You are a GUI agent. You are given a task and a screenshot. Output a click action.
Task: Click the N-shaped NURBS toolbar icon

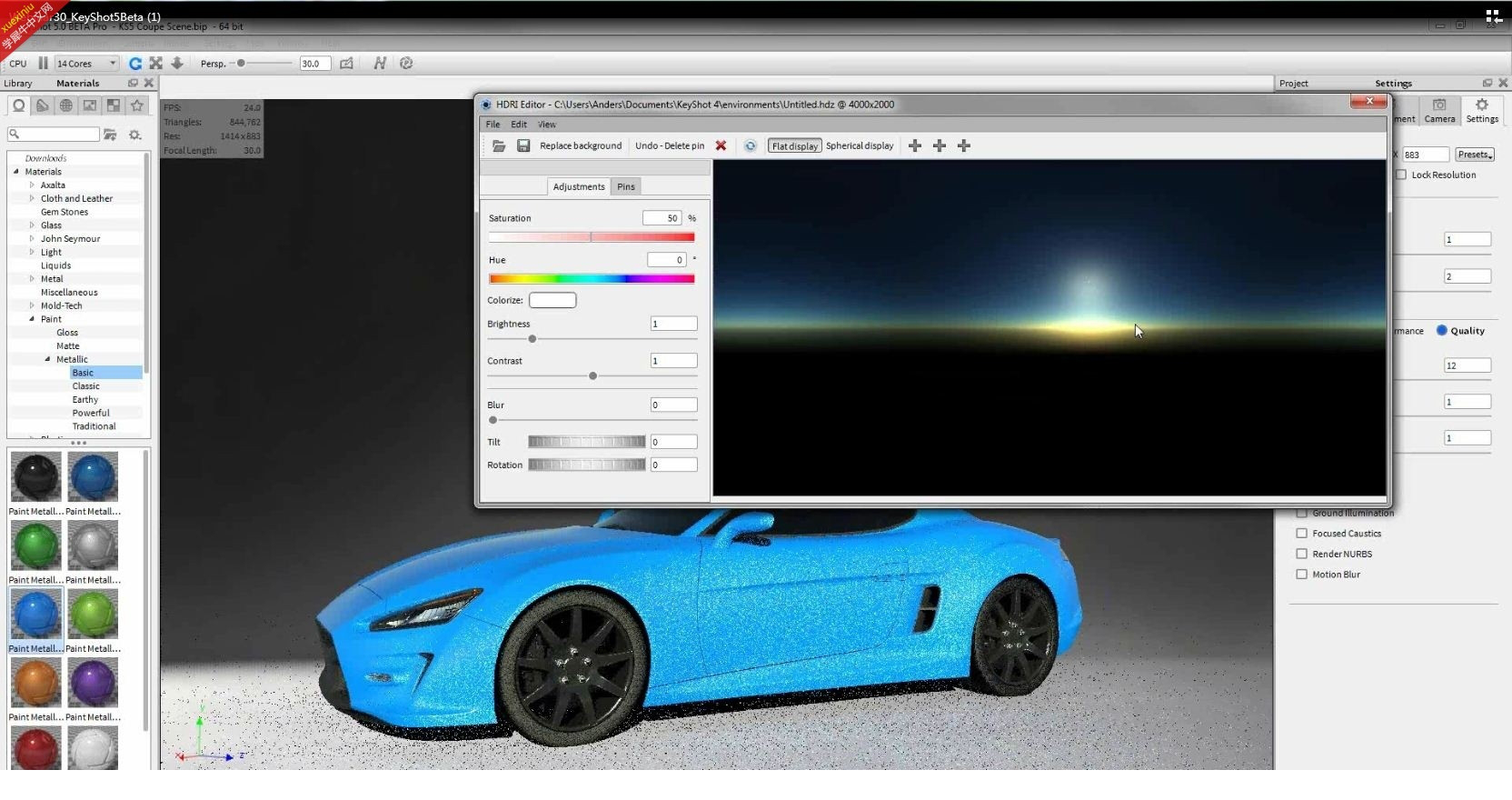pyautogui.click(x=380, y=64)
